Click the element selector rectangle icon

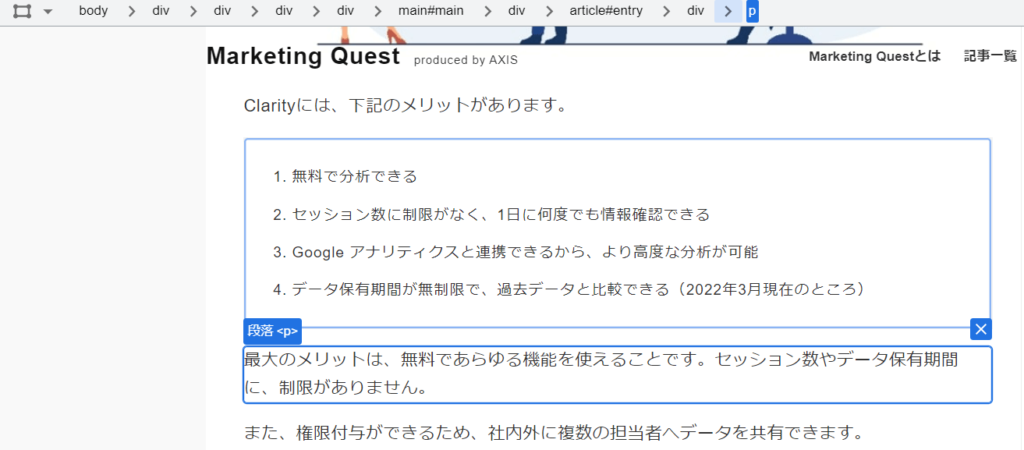[22, 11]
